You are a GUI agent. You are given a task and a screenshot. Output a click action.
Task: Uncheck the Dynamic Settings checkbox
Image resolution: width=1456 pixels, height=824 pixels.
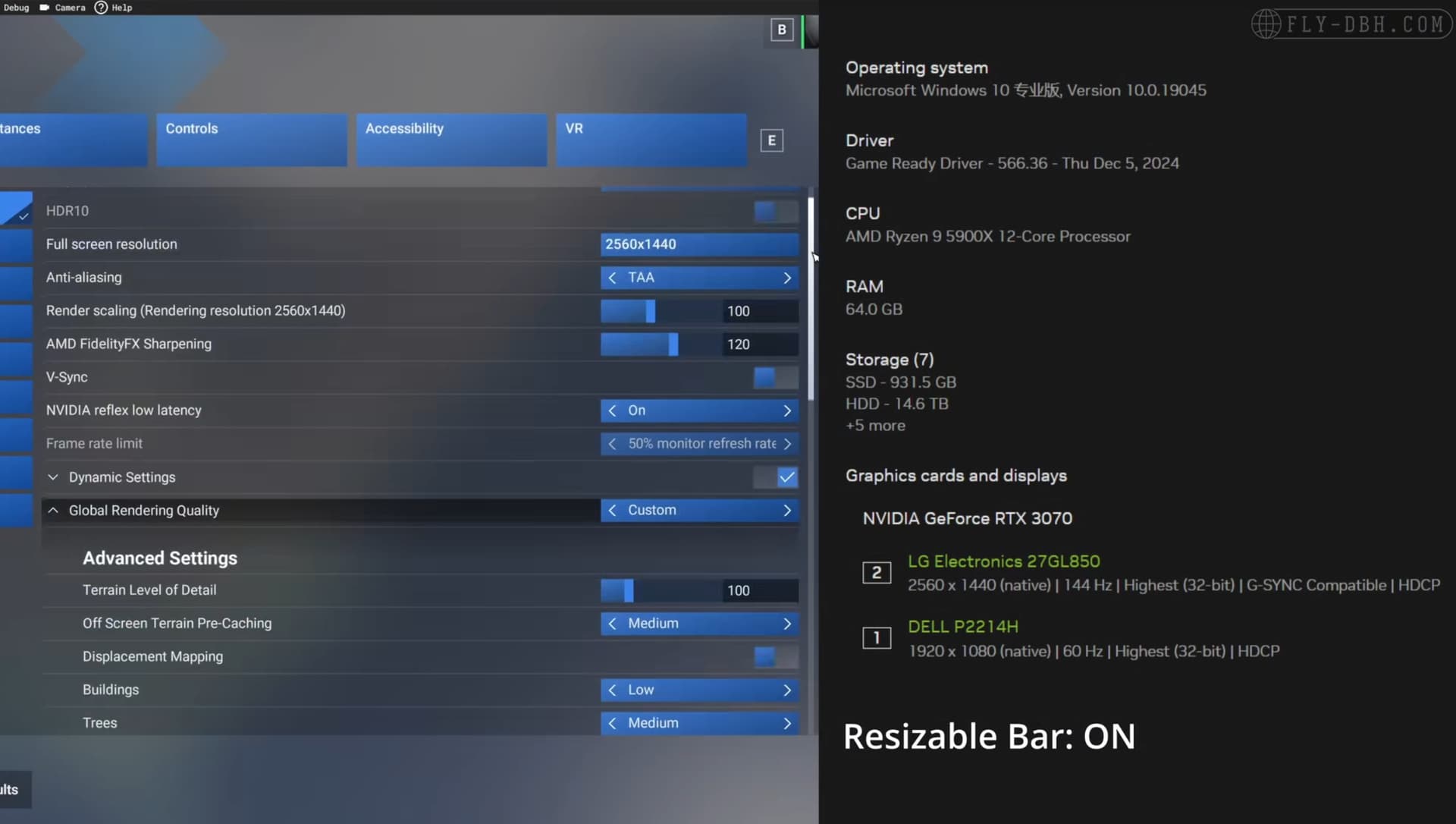[x=786, y=477]
